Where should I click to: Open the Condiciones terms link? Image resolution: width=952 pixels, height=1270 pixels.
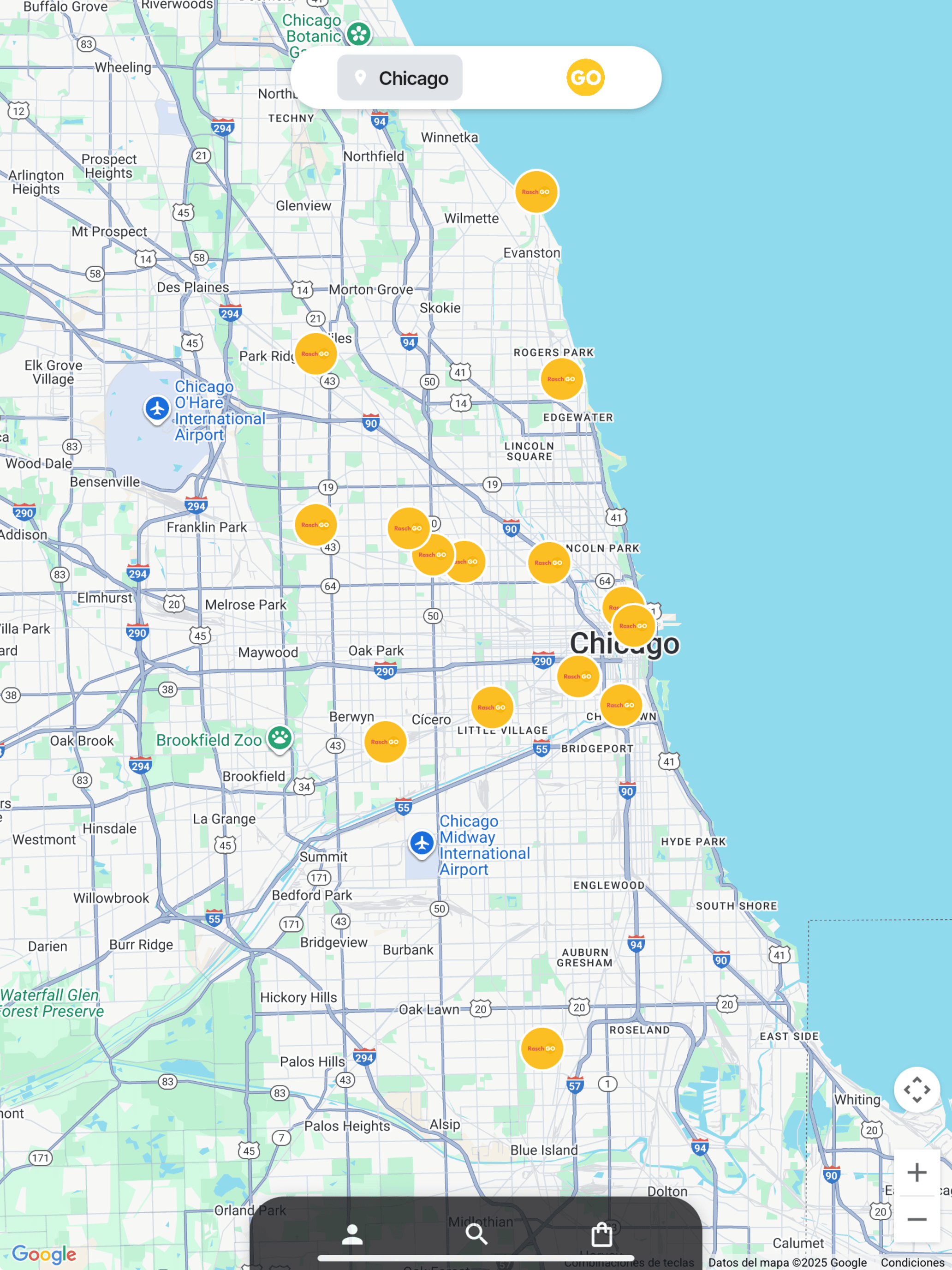[x=912, y=1263]
